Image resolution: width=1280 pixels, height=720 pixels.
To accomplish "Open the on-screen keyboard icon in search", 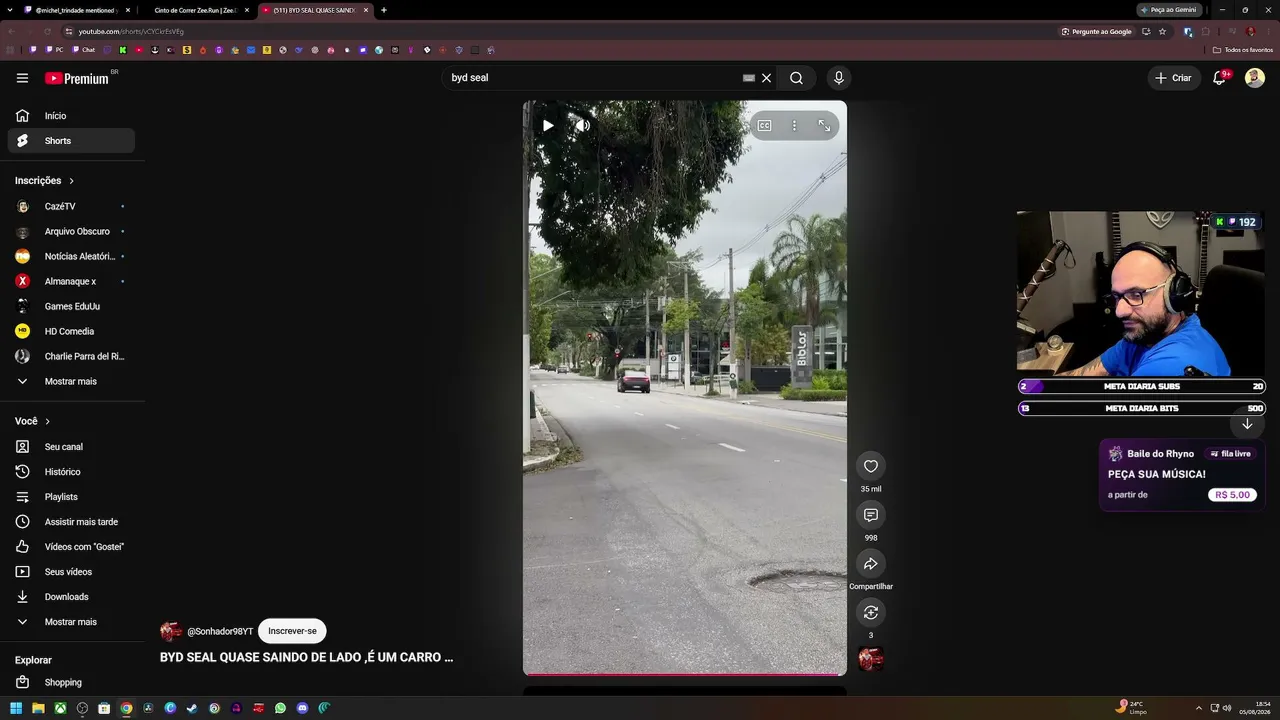I will (748, 78).
